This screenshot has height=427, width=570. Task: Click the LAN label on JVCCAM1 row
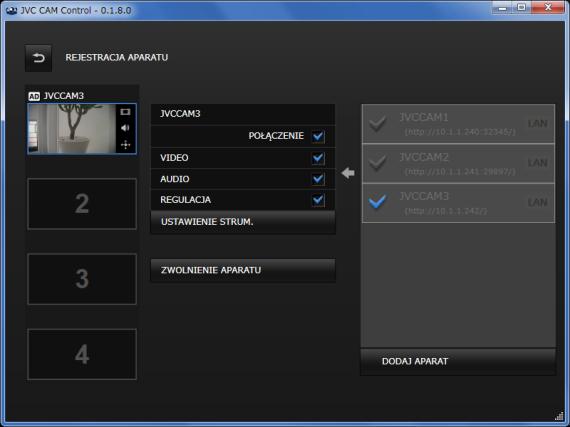pos(538,124)
